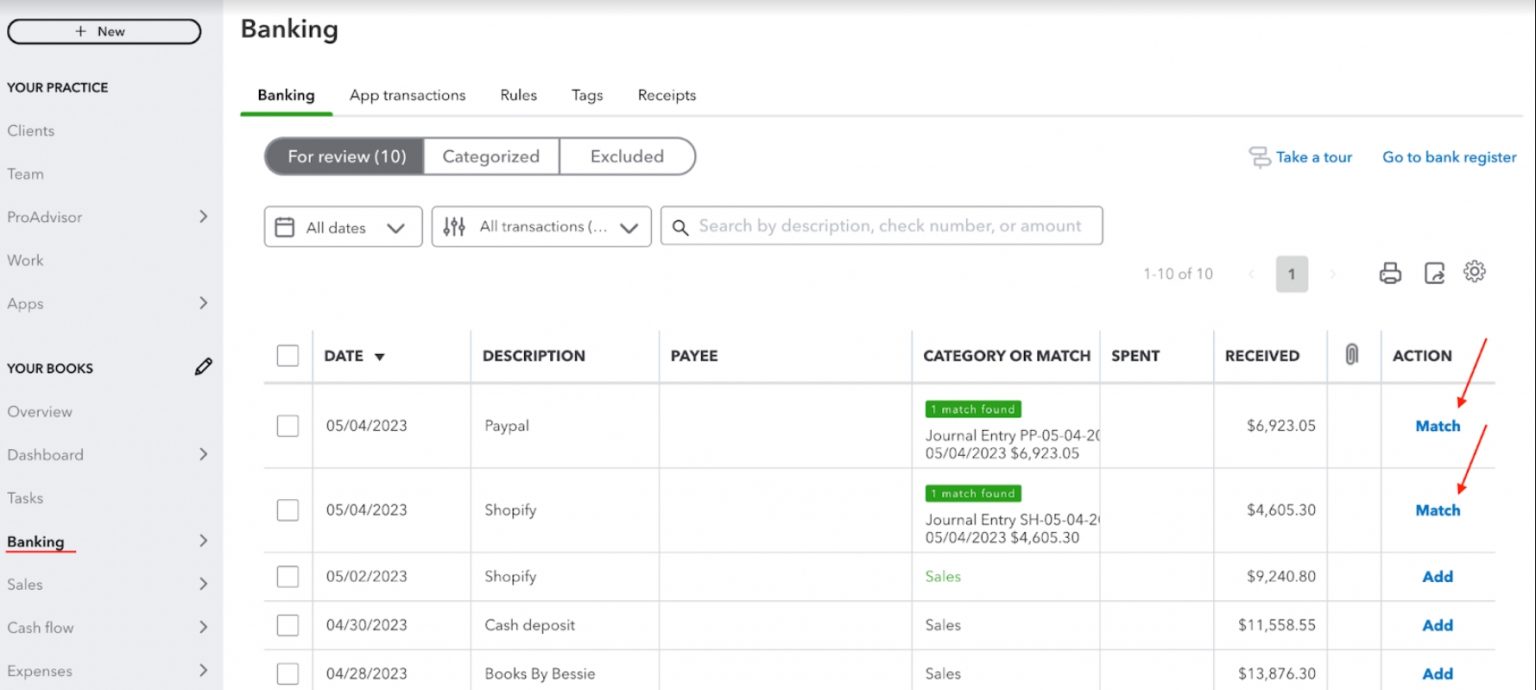Open the print icon for transactions list

pos(1390,272)
